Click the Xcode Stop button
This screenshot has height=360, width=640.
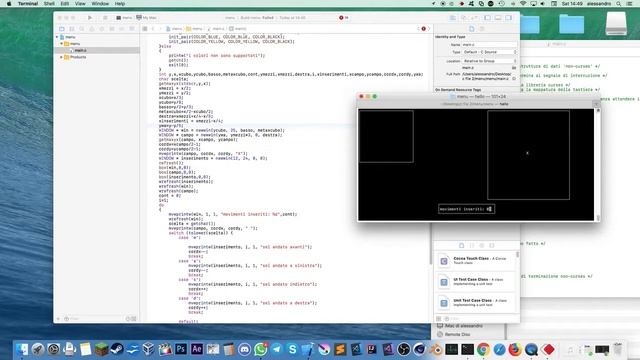[105, 18]
